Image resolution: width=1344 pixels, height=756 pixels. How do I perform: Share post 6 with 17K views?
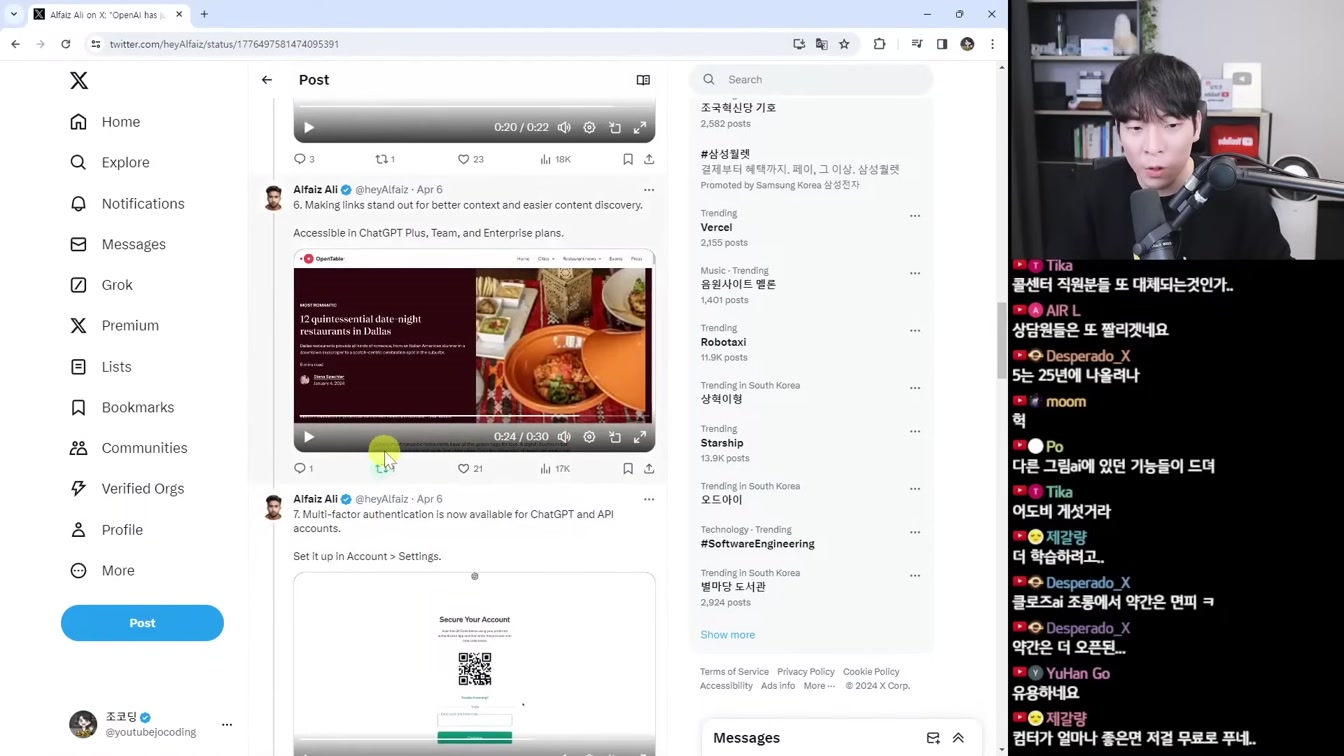tap(649, 468)
